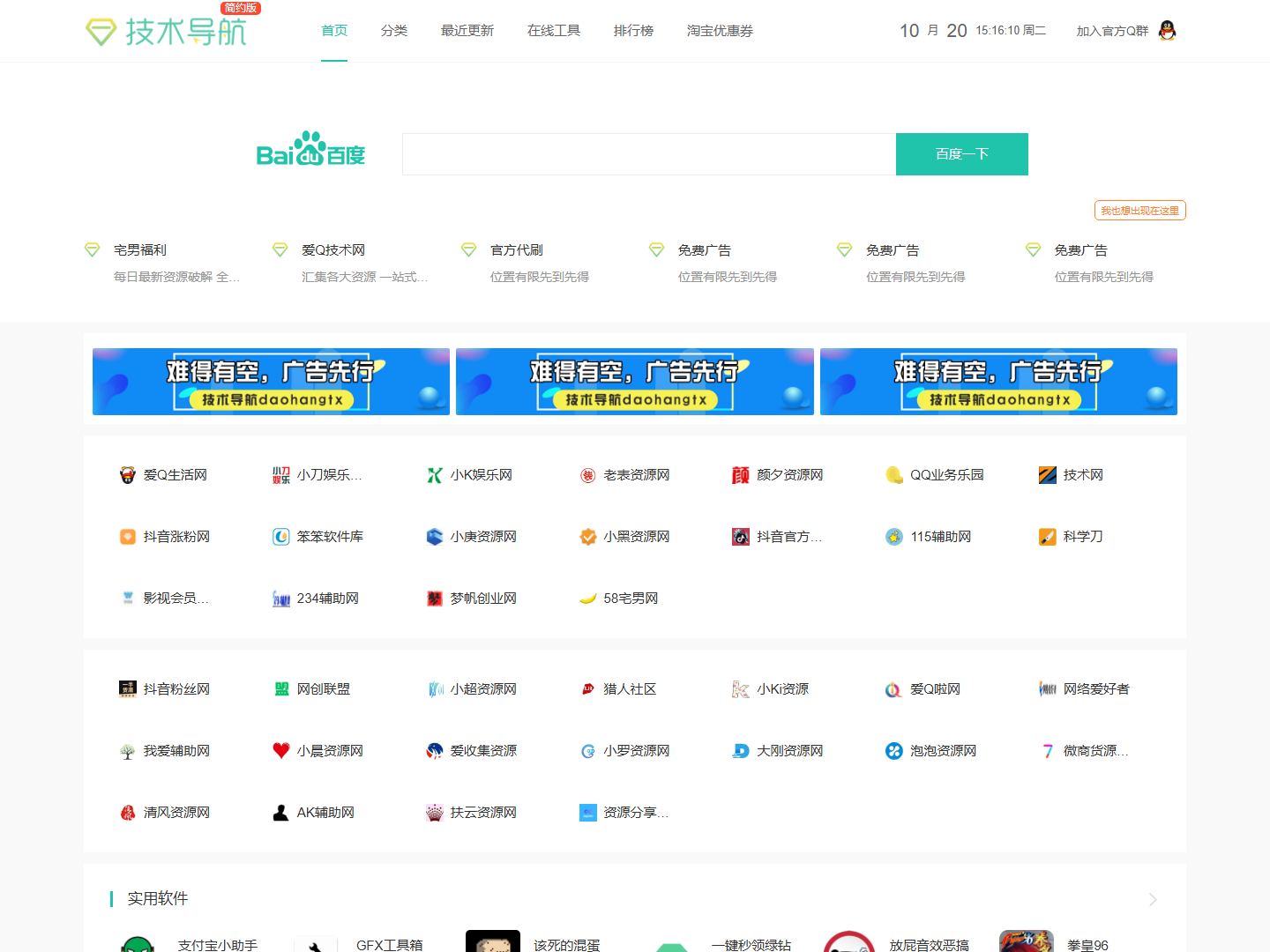Open the 加入官方Q群 link

[1112, 31]
